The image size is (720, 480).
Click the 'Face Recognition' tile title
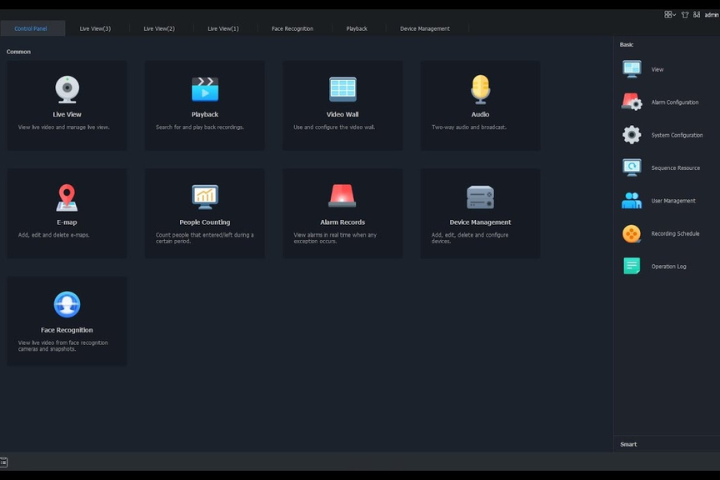pyautogui.click(x=67, y=330)
